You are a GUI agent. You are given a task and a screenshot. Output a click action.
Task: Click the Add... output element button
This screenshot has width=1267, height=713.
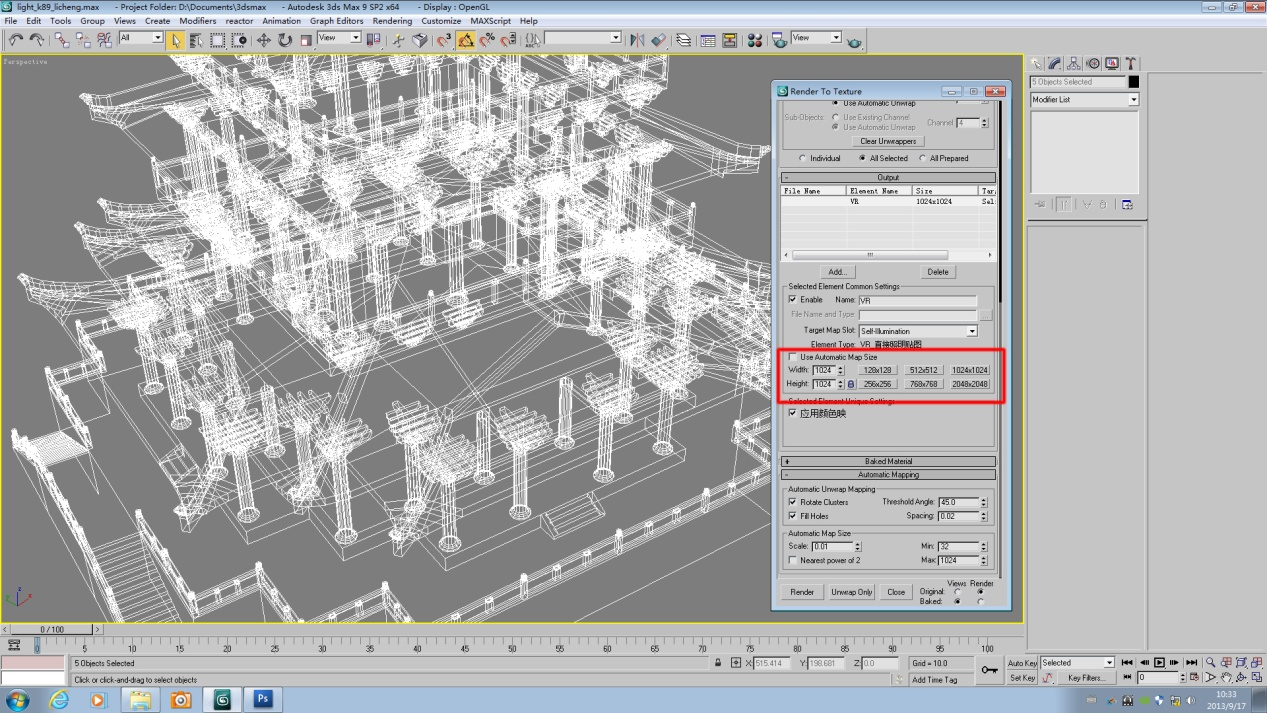838,271
